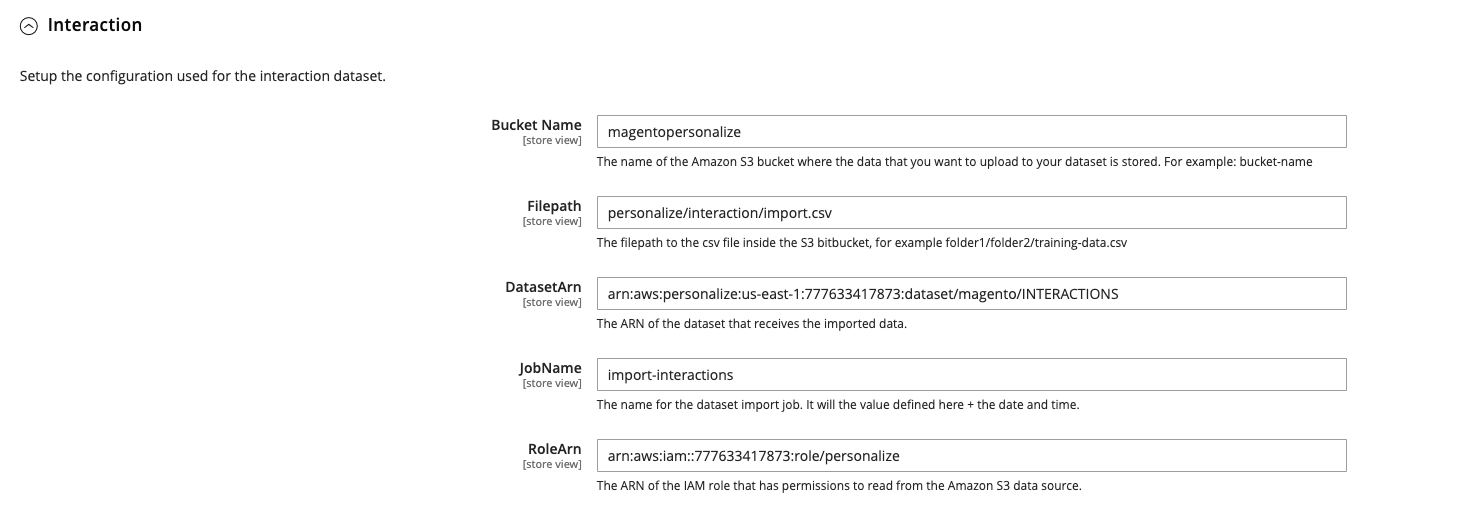Click the DatasetArn field label
Viewport: 1458px width, 510px height.
click(543, 287)
